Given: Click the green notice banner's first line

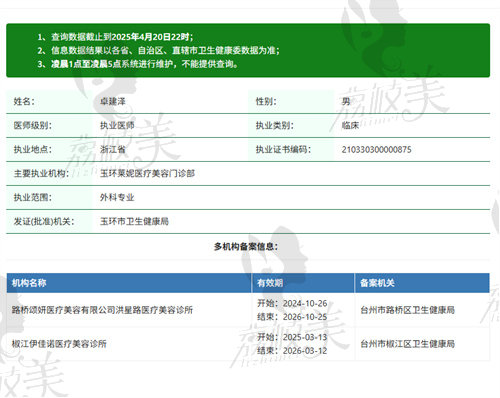Looking at the screenshot, I should pyautogui.click(x=115, y=37).
